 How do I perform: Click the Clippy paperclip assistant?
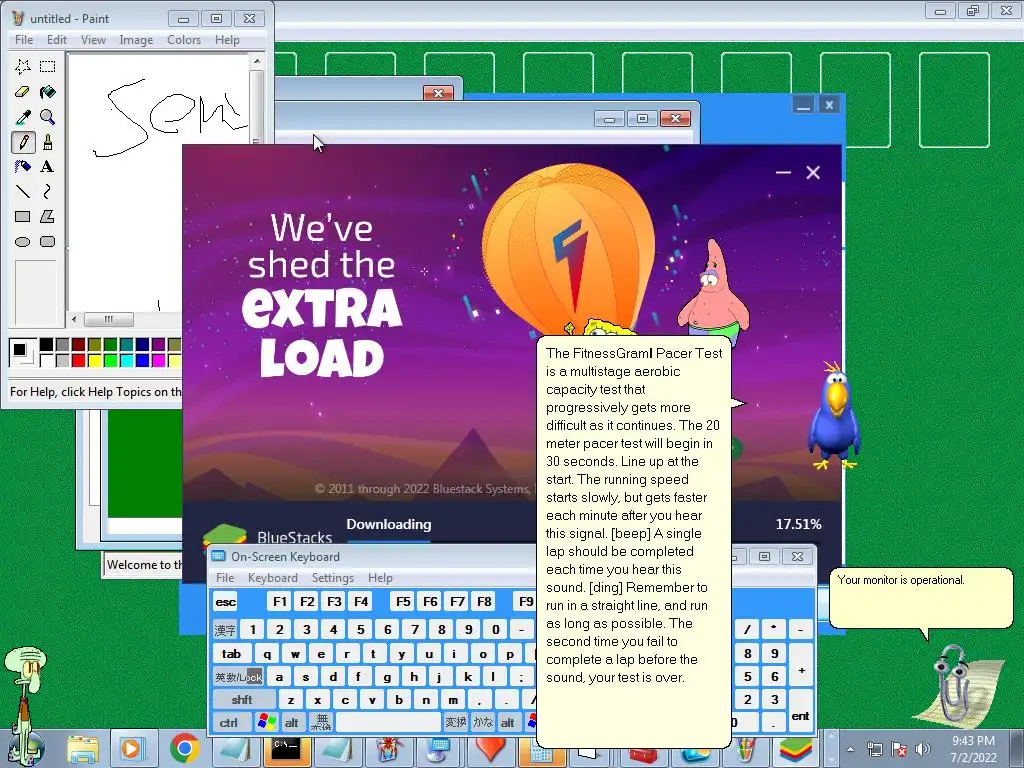click(952, 684)
